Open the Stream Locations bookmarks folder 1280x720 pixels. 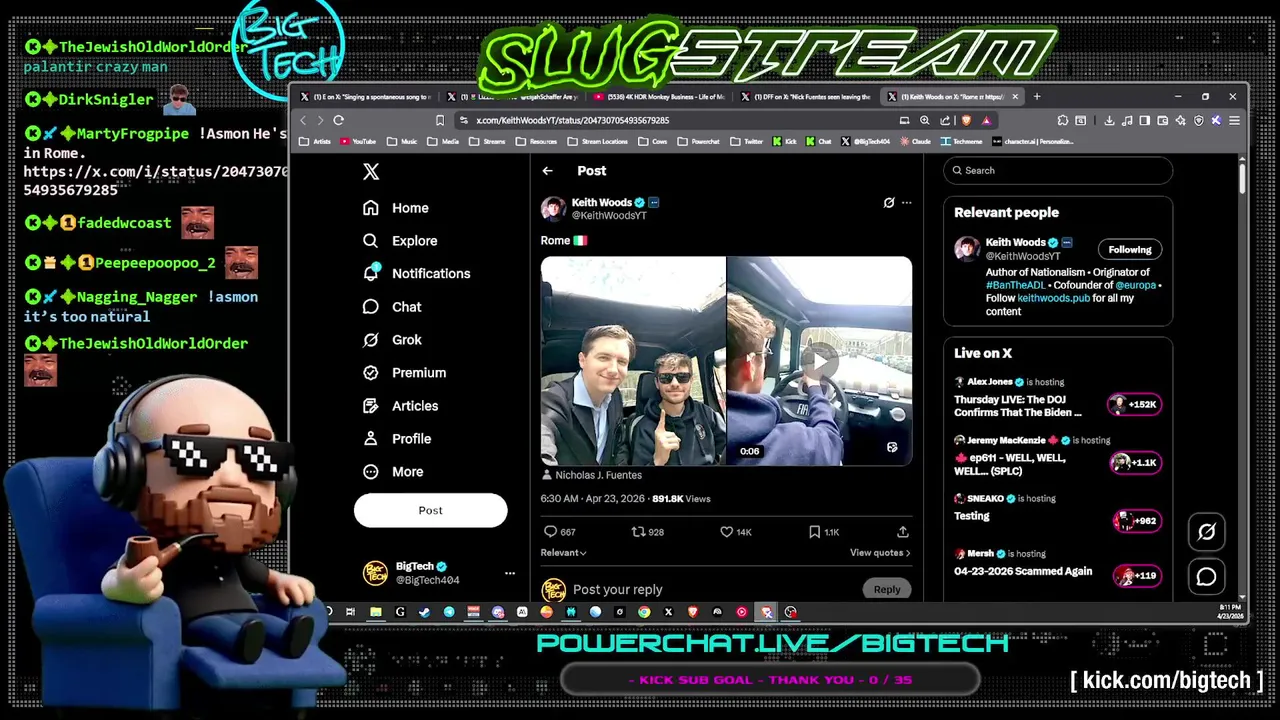(x=598, y=142)
